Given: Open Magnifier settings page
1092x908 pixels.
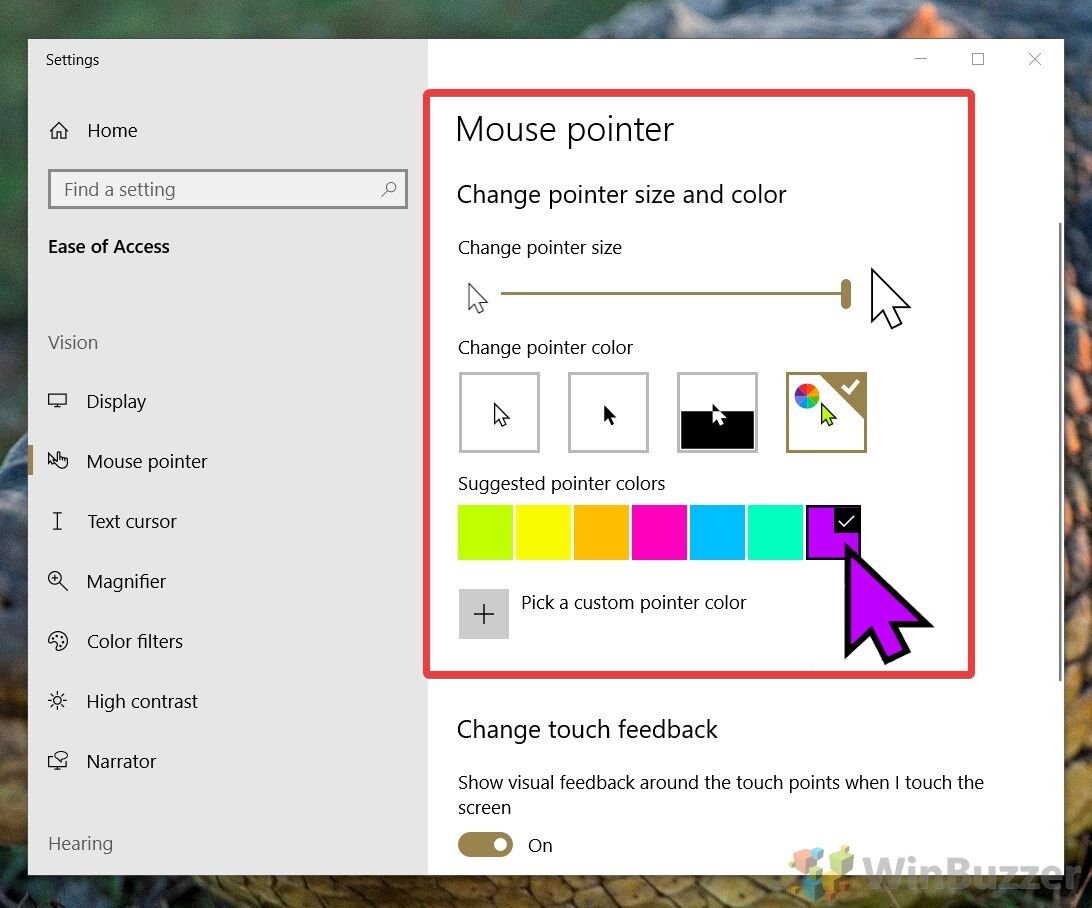Looking at the screenshot, I should (126, 582).
